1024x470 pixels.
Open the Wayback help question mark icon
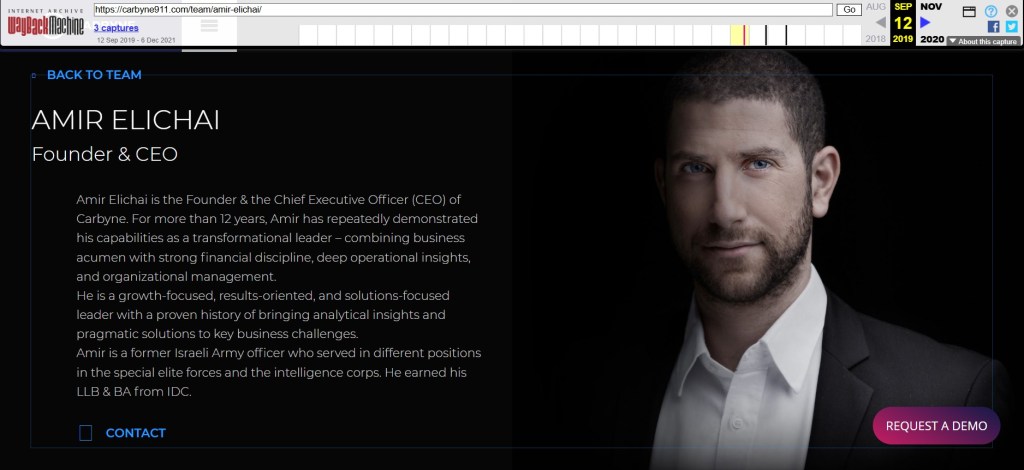(x=991, y=11)
